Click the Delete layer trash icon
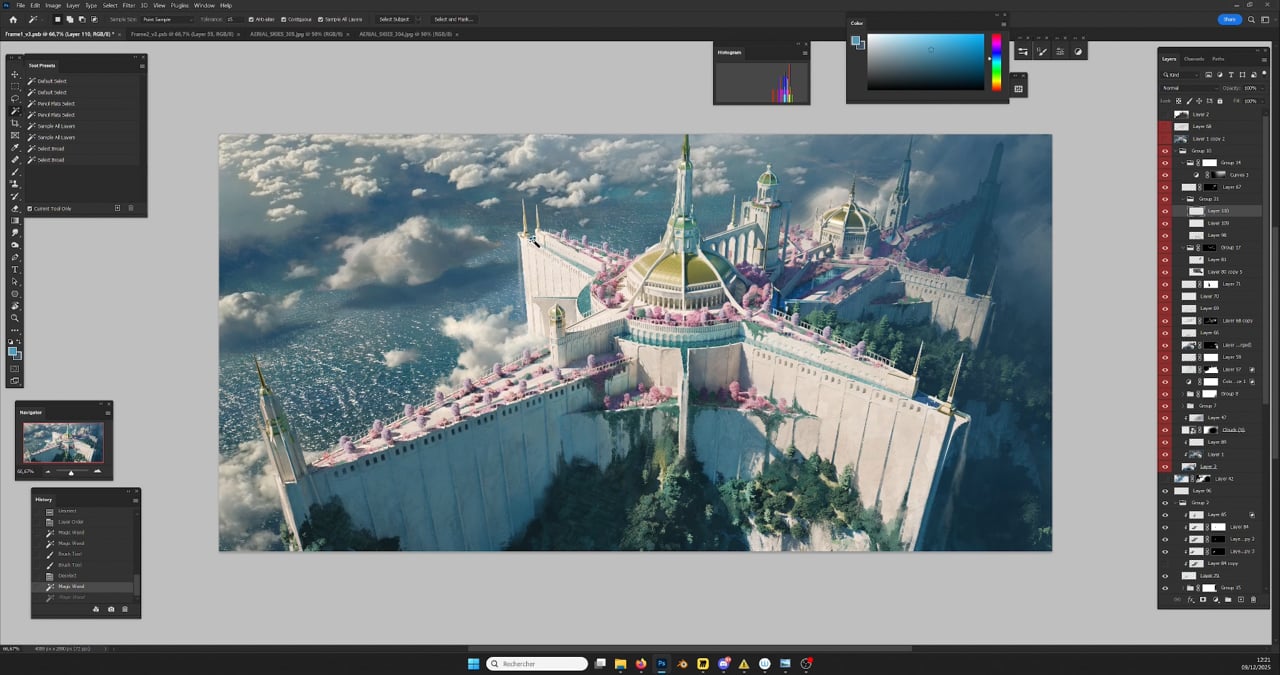1280x675 pixels. [x=1253, y=599]
